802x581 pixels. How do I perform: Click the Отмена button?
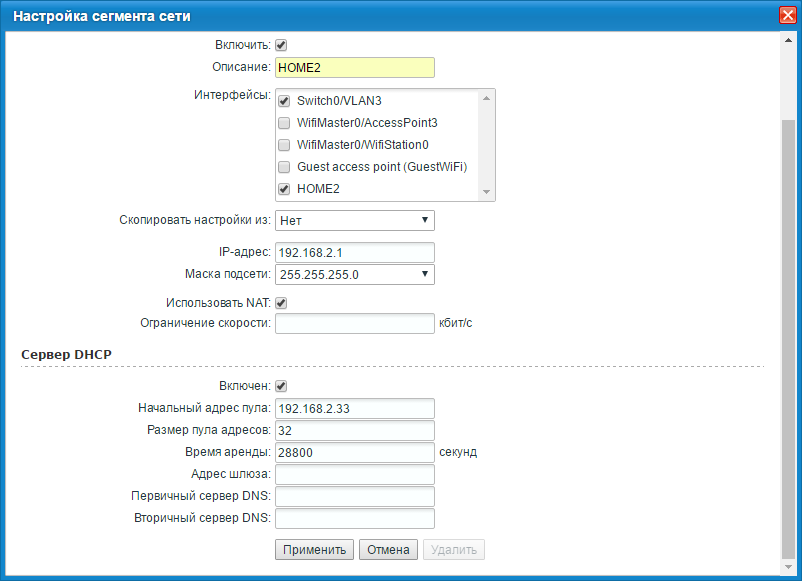point(388,550)
